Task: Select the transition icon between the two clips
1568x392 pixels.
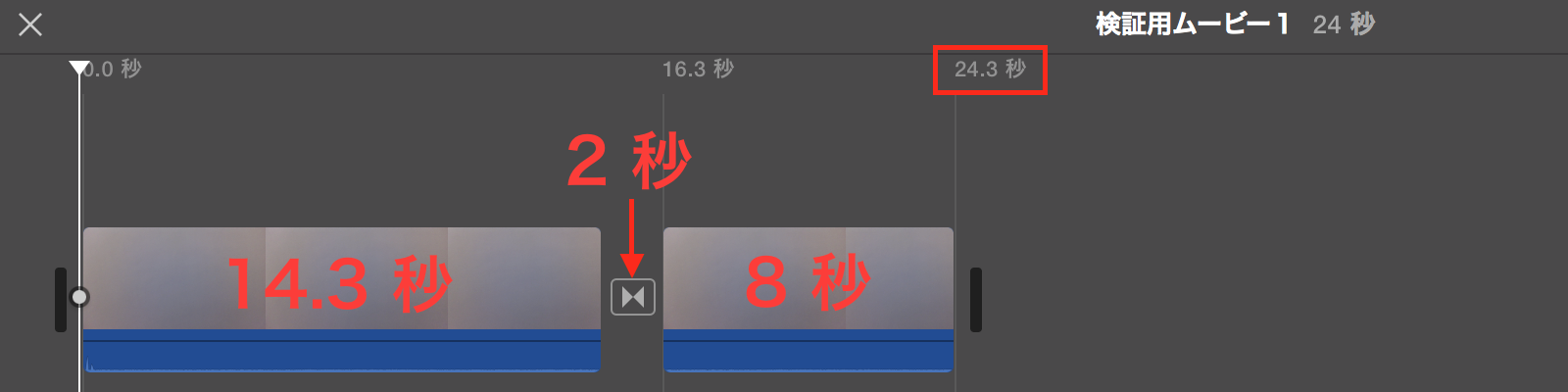Action: pos(633,296)
